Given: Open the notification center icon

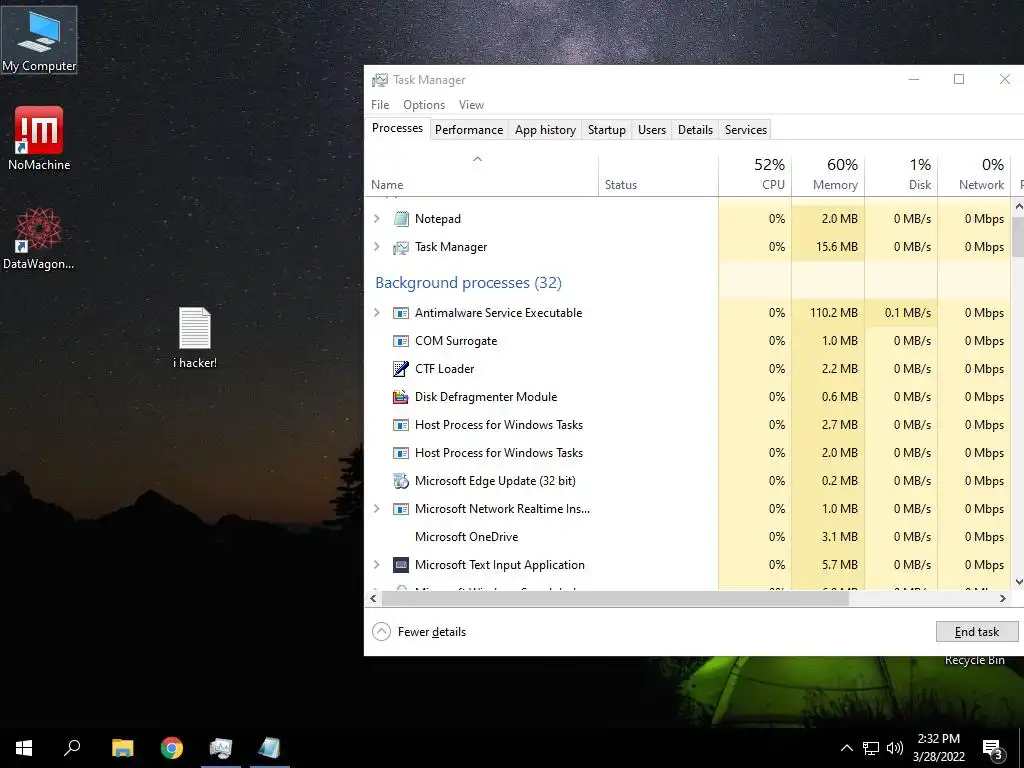Looking at the screenshot, I should [x=993, y=749].
